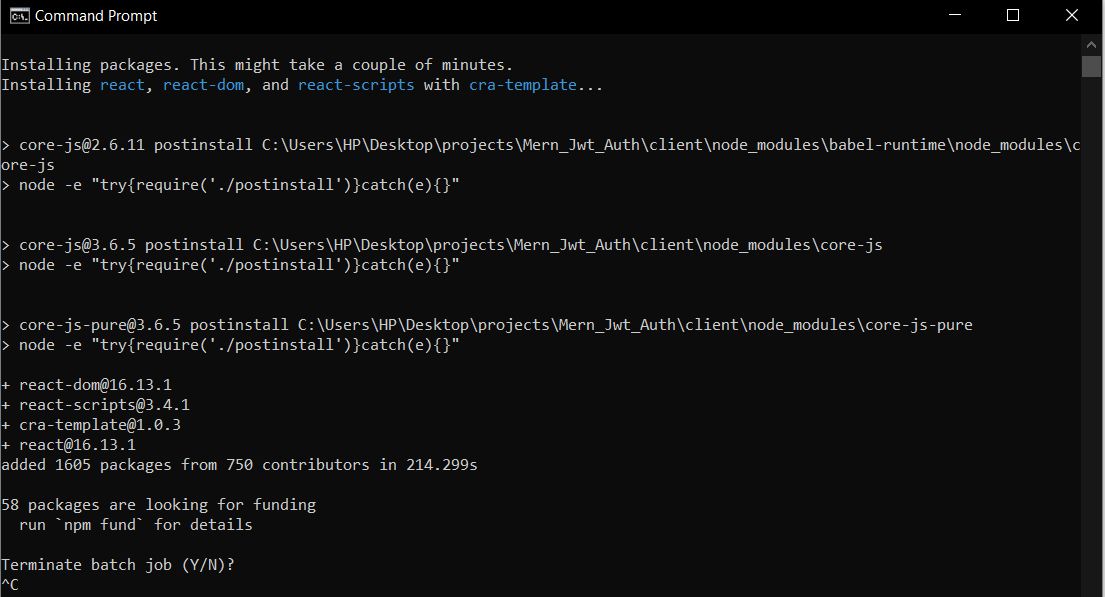Screen dimensions: 1105x597
Task: Click the node -e command under core-js-pure
Action: 230,345
